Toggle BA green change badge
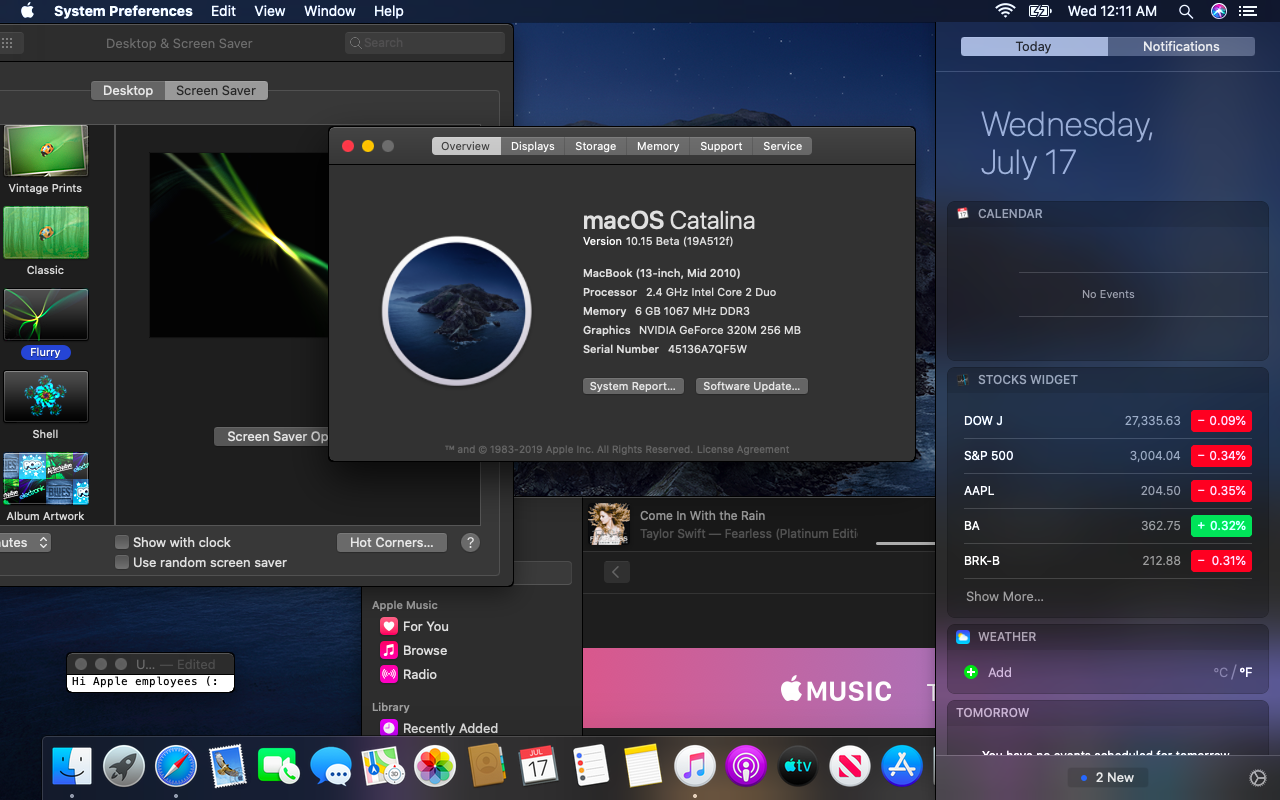Viewport: 1280px width, 800px height. [1220, 526]
